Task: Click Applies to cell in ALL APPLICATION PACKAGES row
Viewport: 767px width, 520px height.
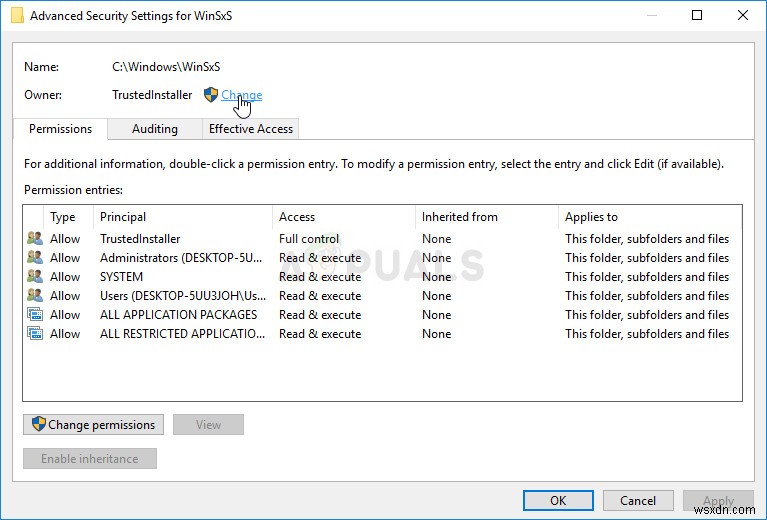Action: coord(647,315)
